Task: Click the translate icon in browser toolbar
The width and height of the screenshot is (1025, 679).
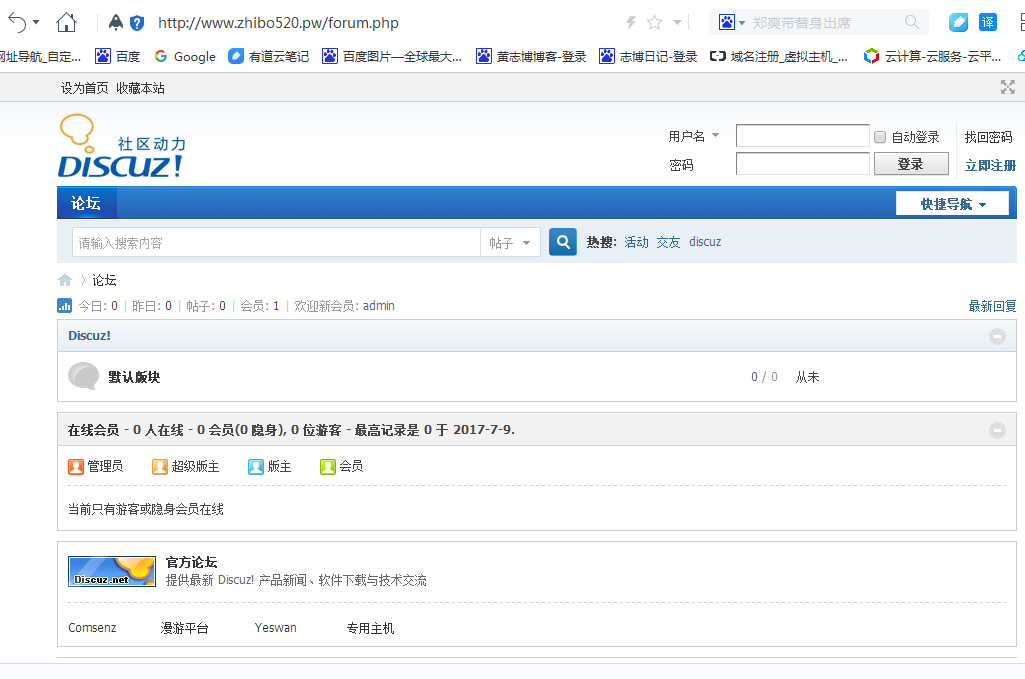Action: click(988, 22)
